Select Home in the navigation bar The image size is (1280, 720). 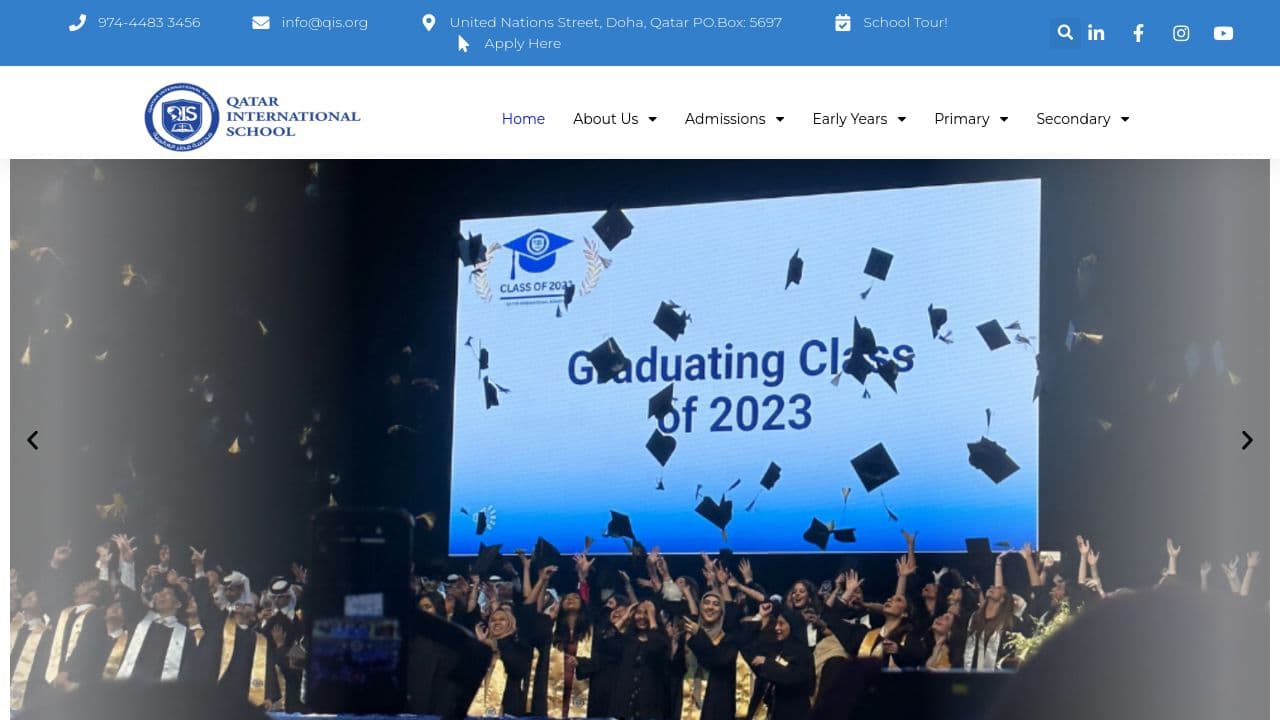[x=523, y=118]
